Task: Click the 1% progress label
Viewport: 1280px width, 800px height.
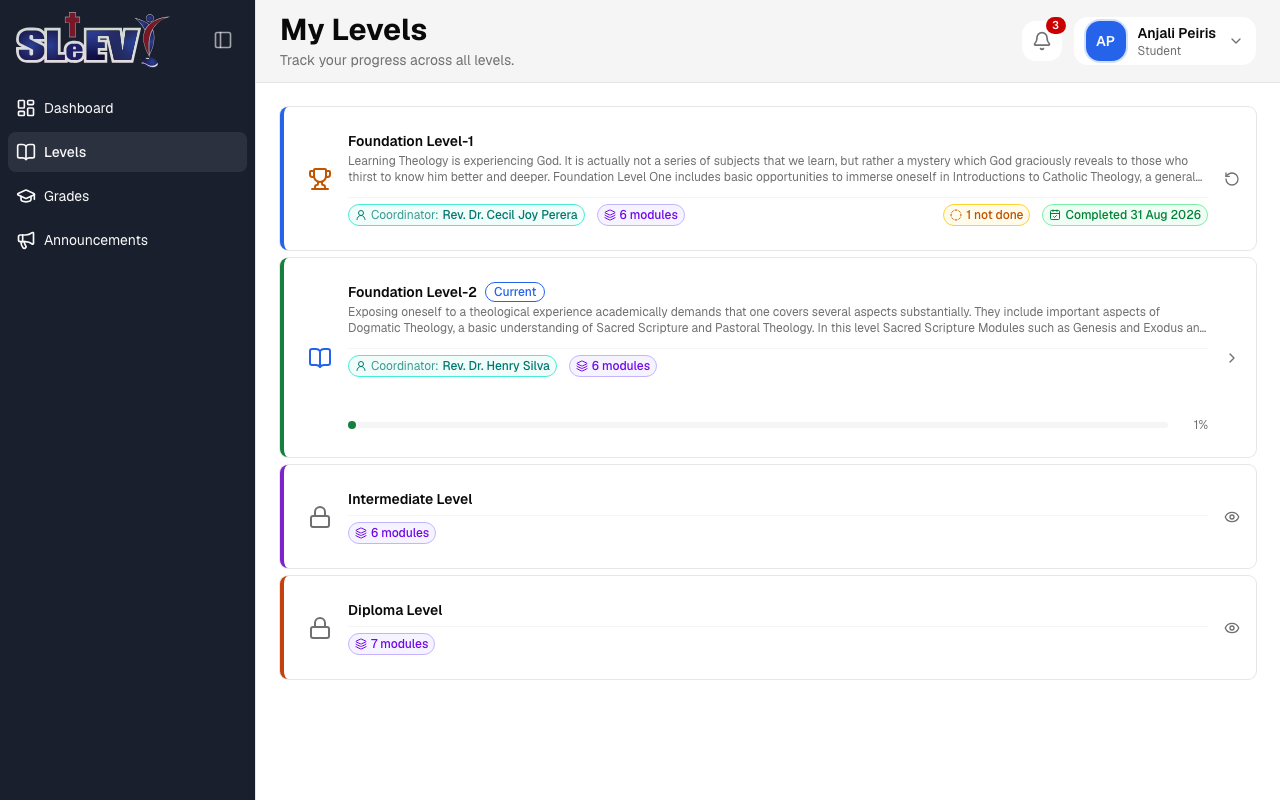Action: [1200, 425]
